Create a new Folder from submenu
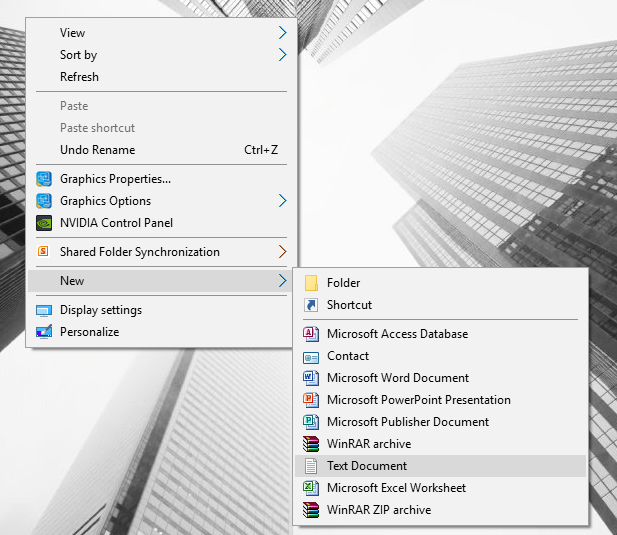 (x=440, y=283)
